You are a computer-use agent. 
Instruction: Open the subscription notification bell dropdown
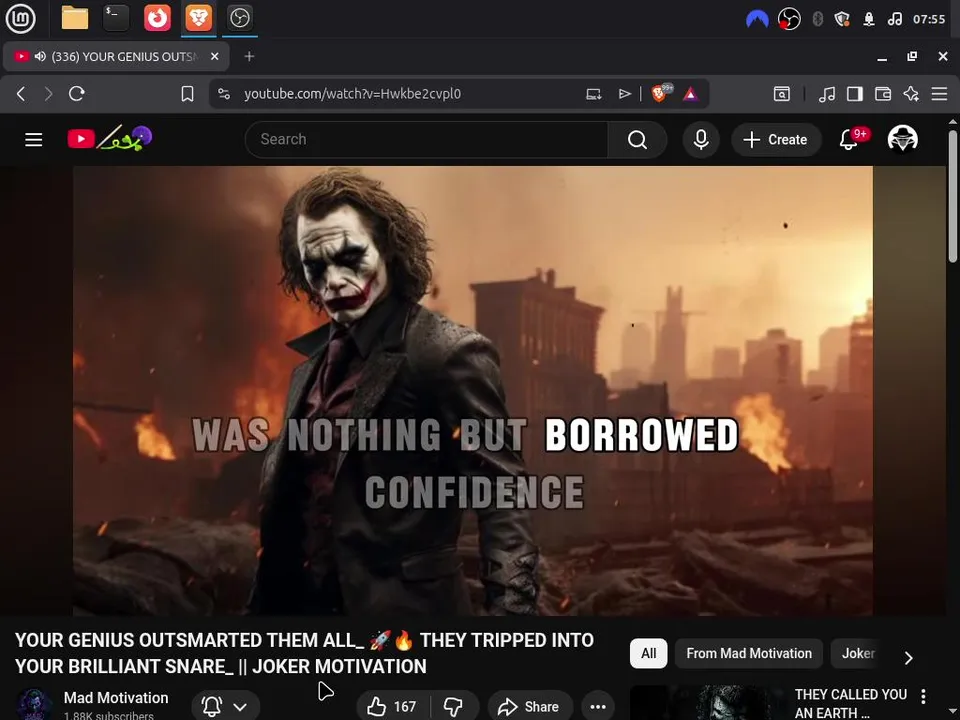pyautogui.click(x=225, y=707)
